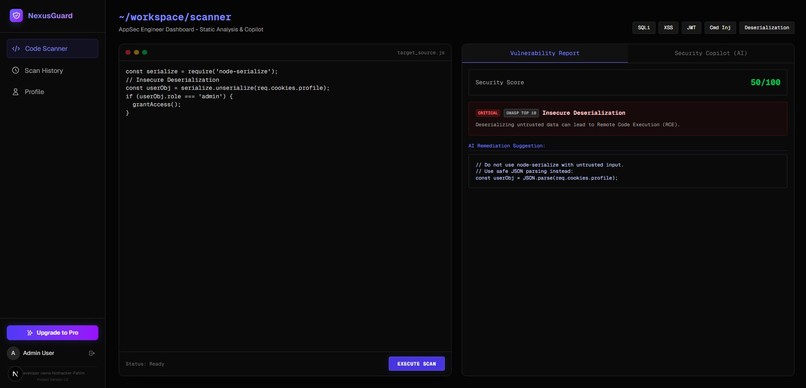Click the Code Scanner brackets icon

pyautogui.click(x=15, y=49)
